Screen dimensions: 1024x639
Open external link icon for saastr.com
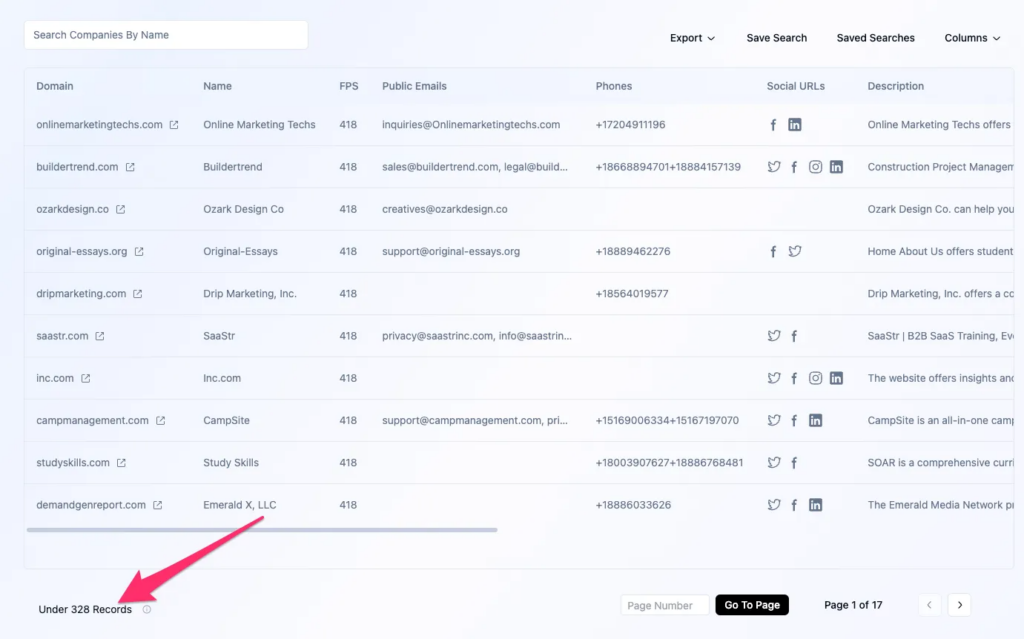click(100, 336)
